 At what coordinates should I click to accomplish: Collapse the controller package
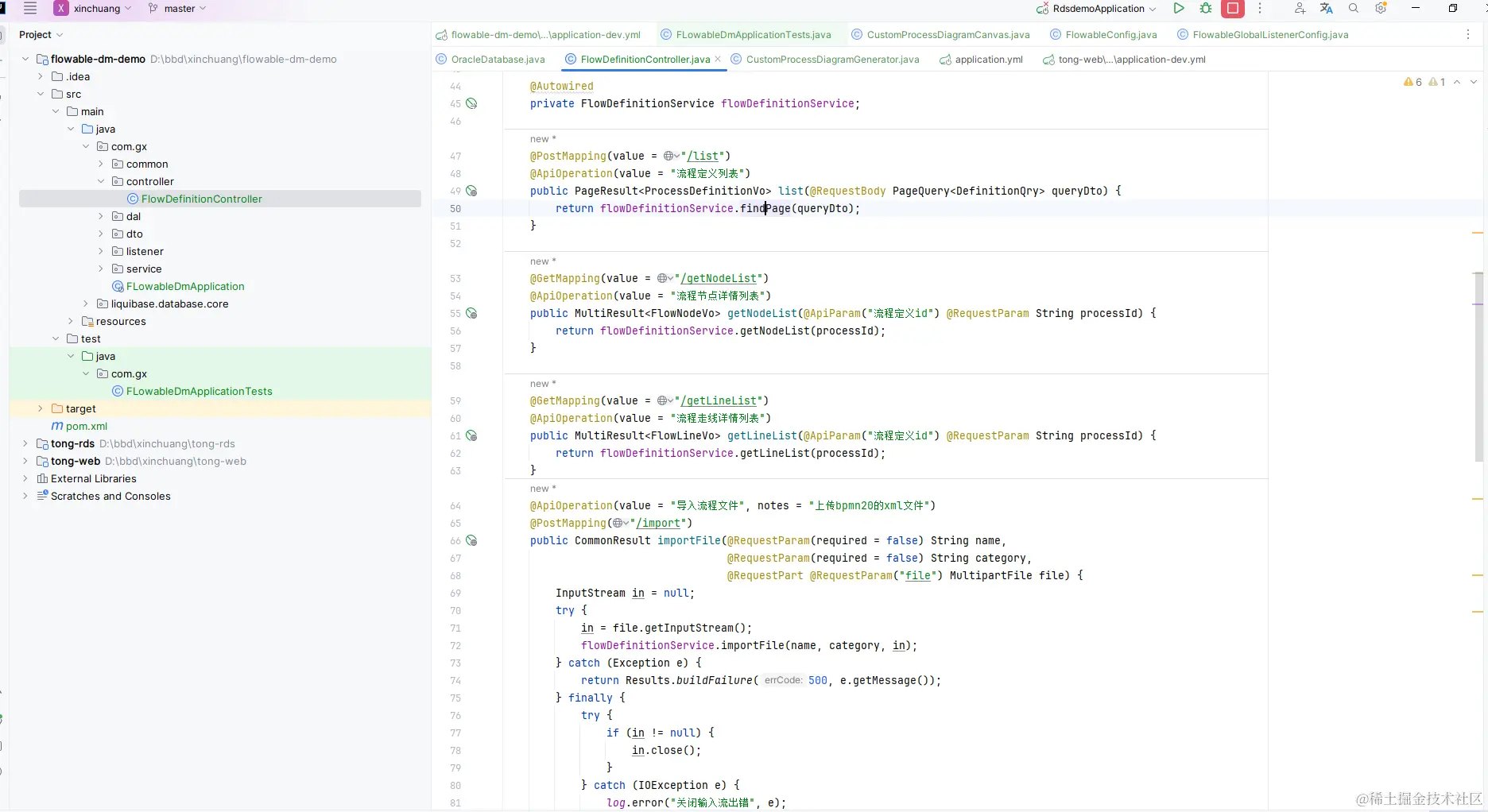[101, 181]
